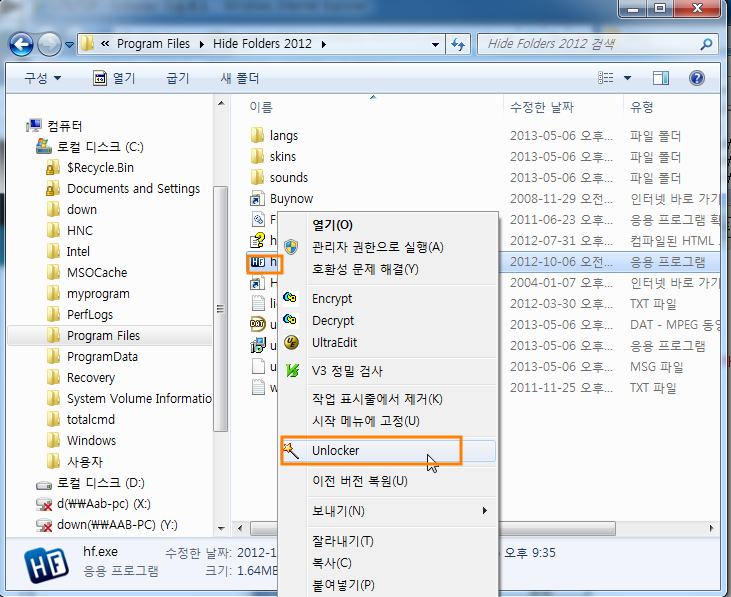Open the skins folder

[273, 157]
